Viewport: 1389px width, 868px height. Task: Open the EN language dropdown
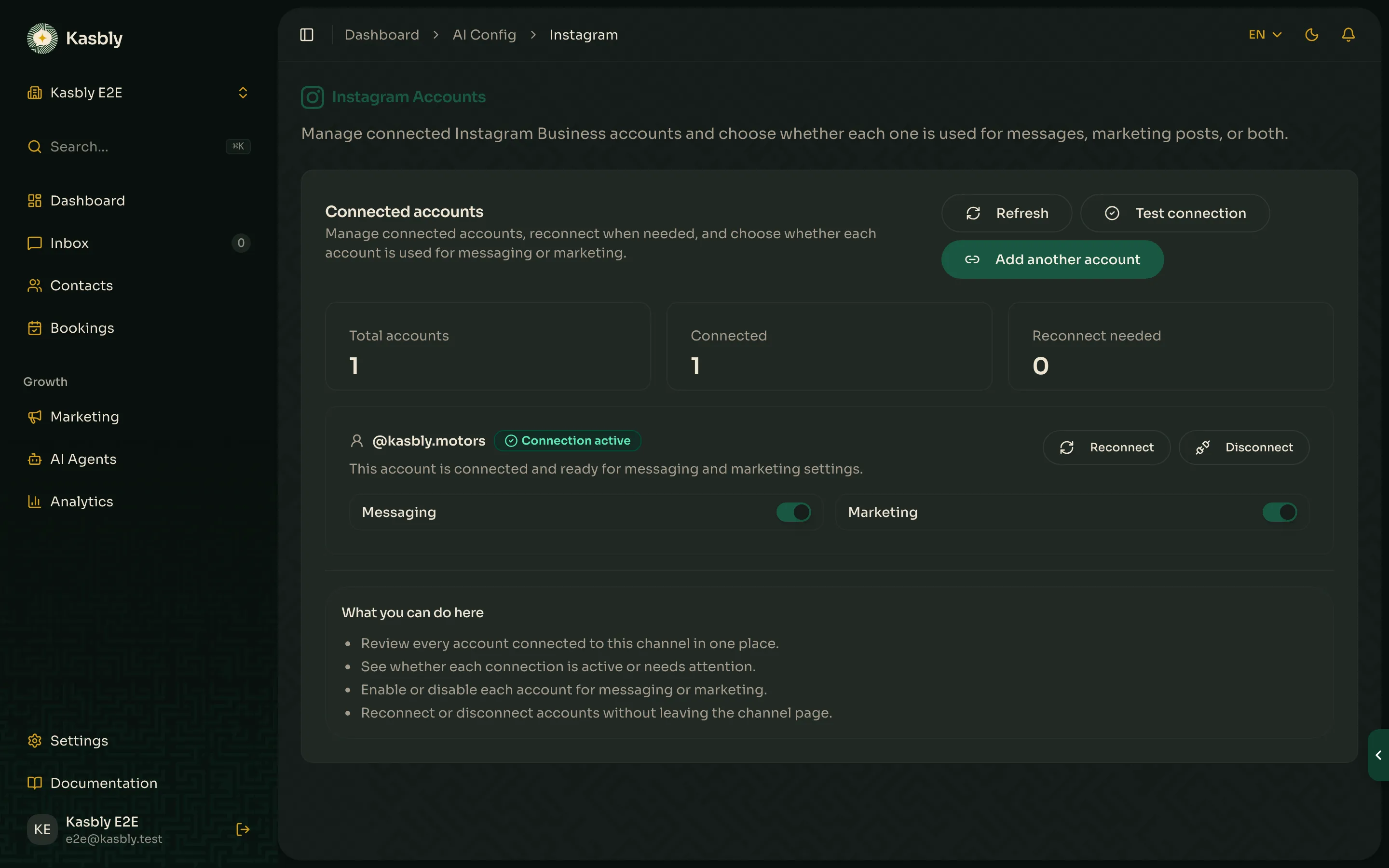1265,35
